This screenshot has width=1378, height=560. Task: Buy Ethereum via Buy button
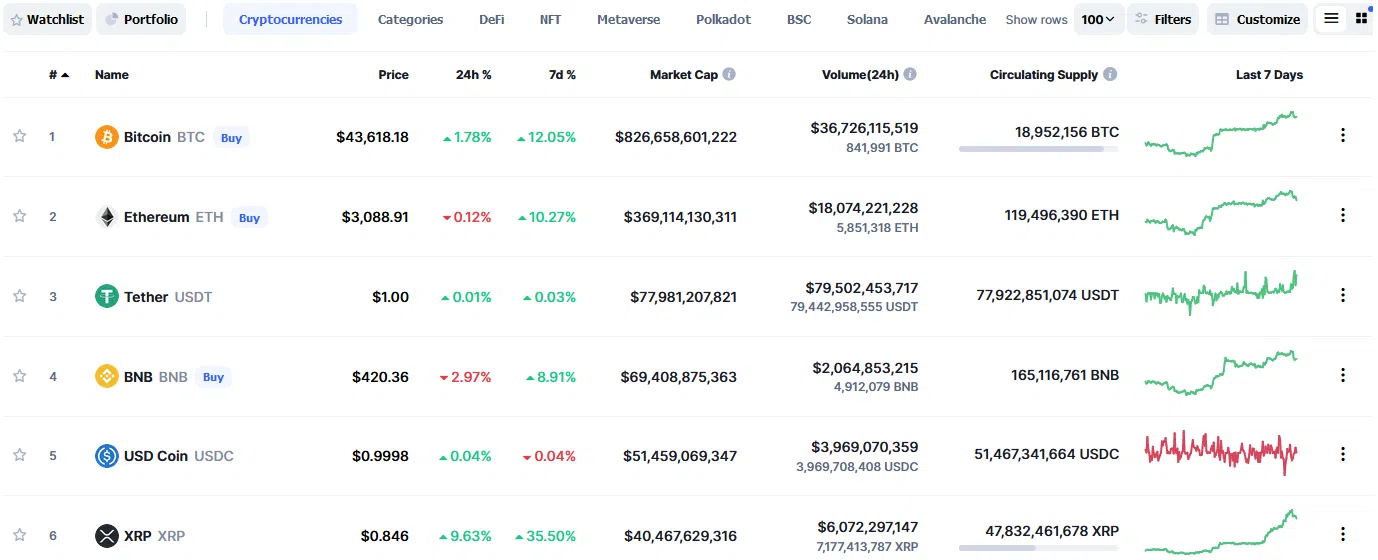(249, 218)
